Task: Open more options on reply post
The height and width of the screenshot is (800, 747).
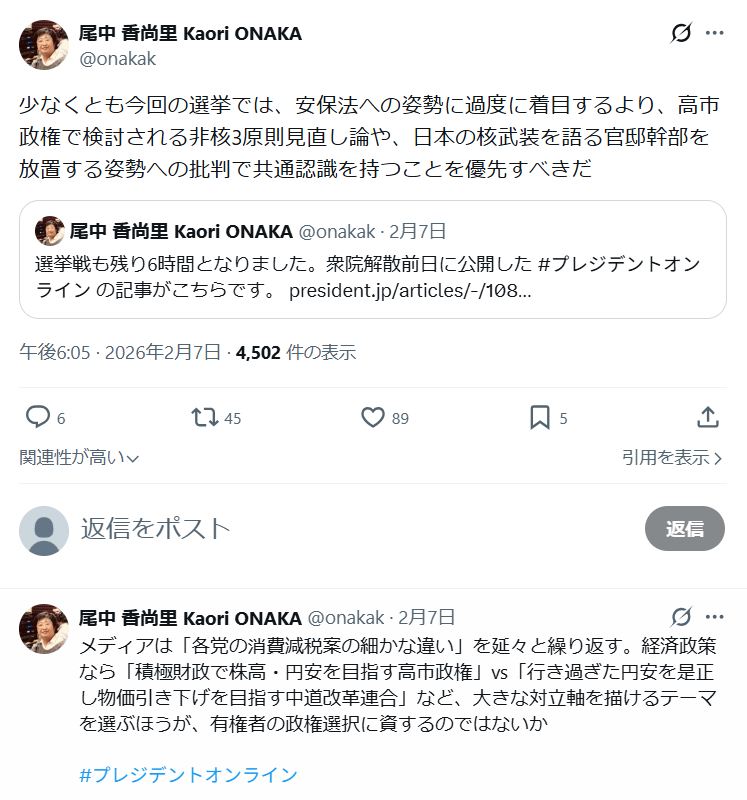Action: tap(714, 616)
